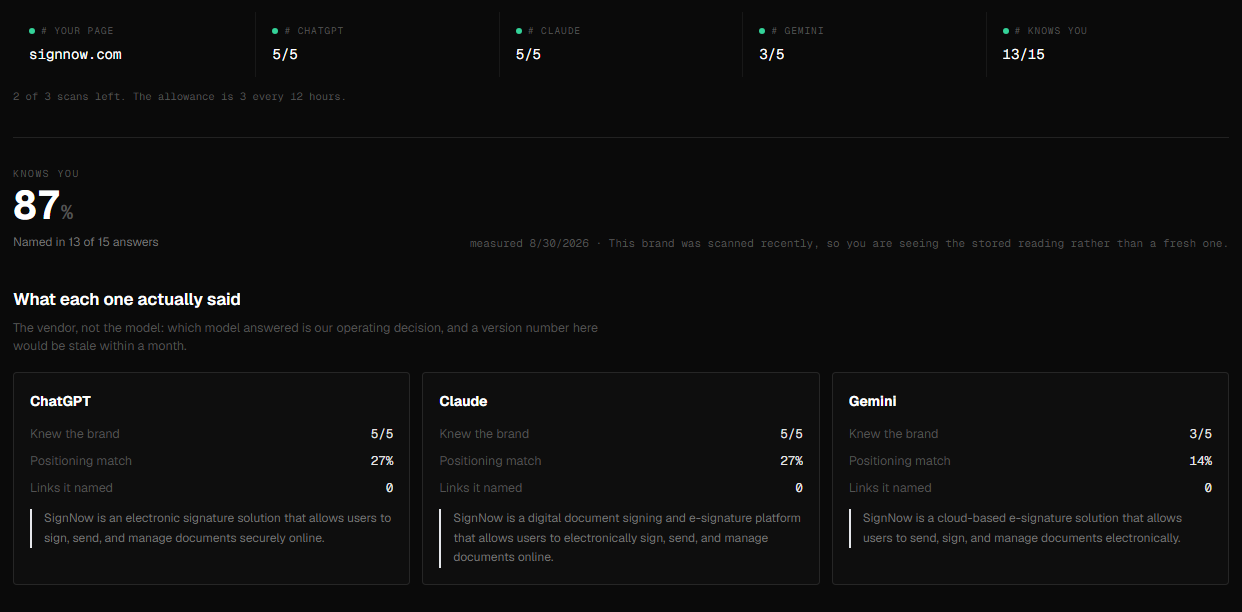This screenshot has width=1242, height=612.
Task: Select the '# CHATGPT' top stat label
Action: point(314,31)
